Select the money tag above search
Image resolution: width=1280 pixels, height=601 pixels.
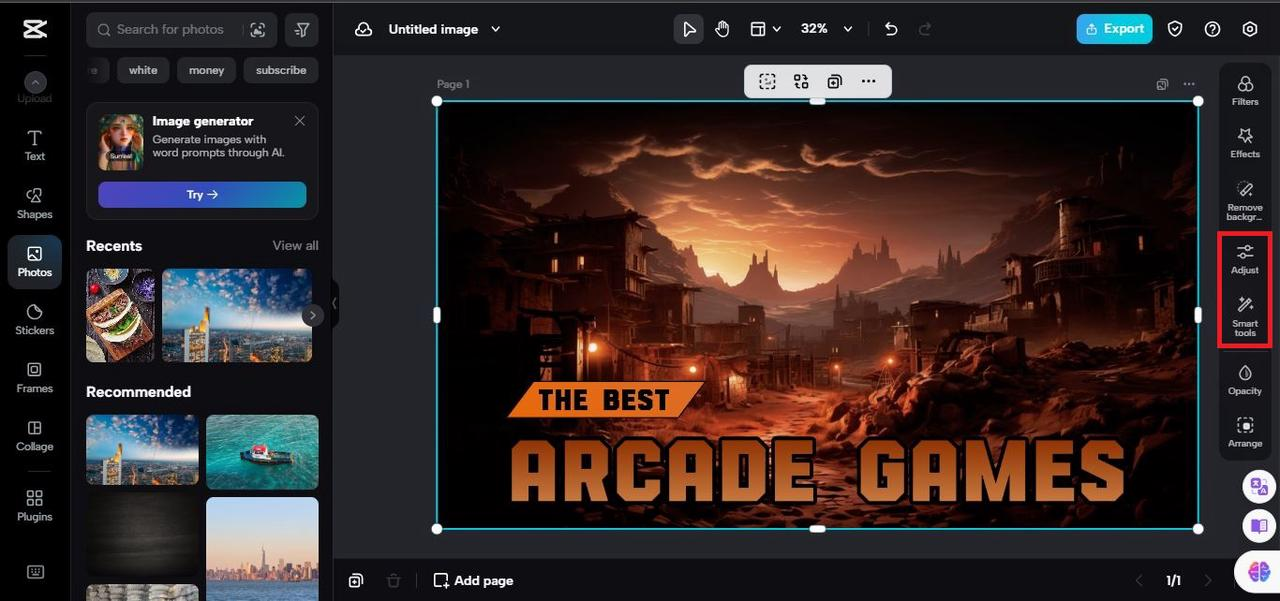click(206, 70)
